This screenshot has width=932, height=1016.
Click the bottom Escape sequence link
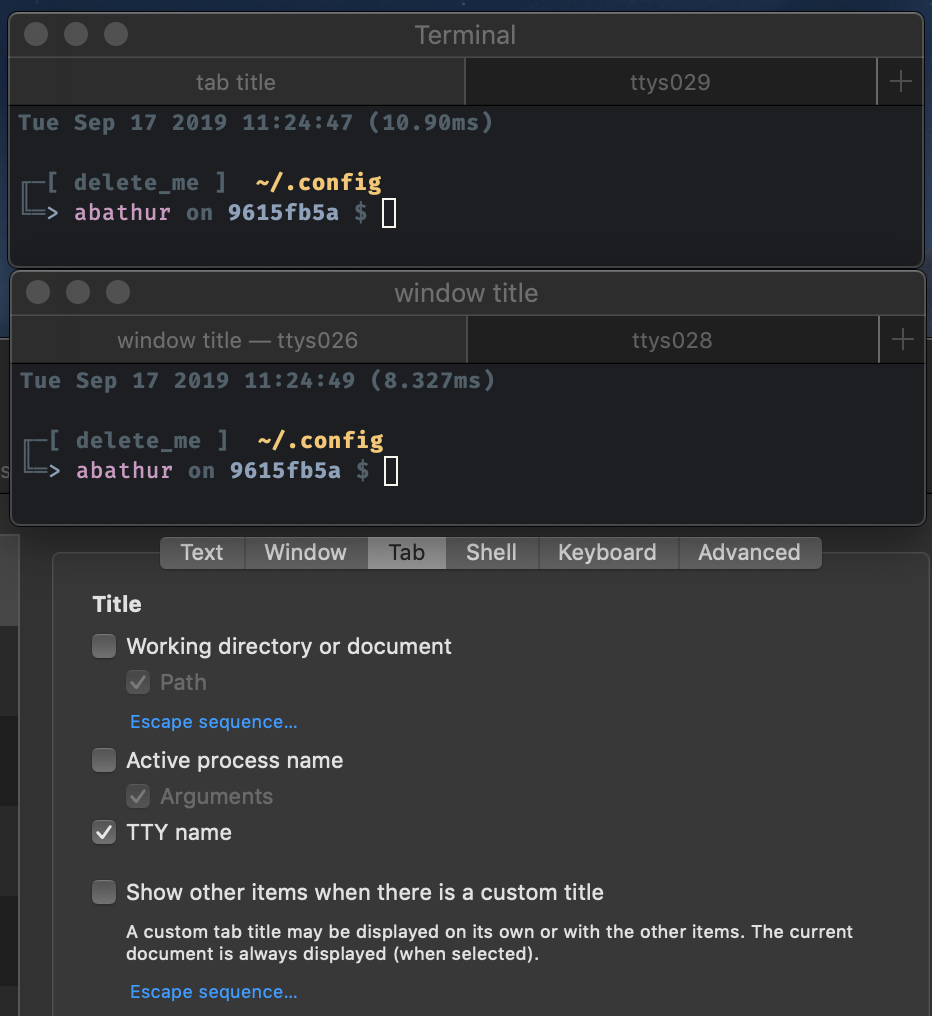[213, 991]
